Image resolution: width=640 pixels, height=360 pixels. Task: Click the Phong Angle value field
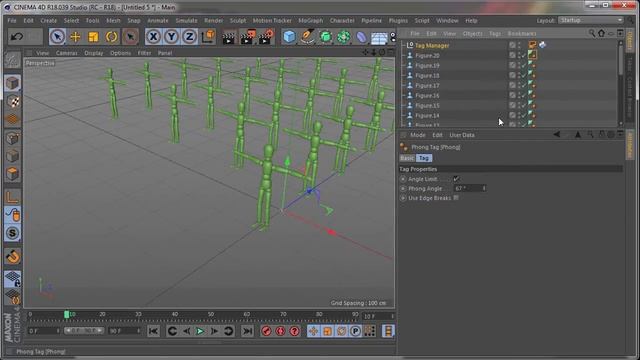point(470,188)
